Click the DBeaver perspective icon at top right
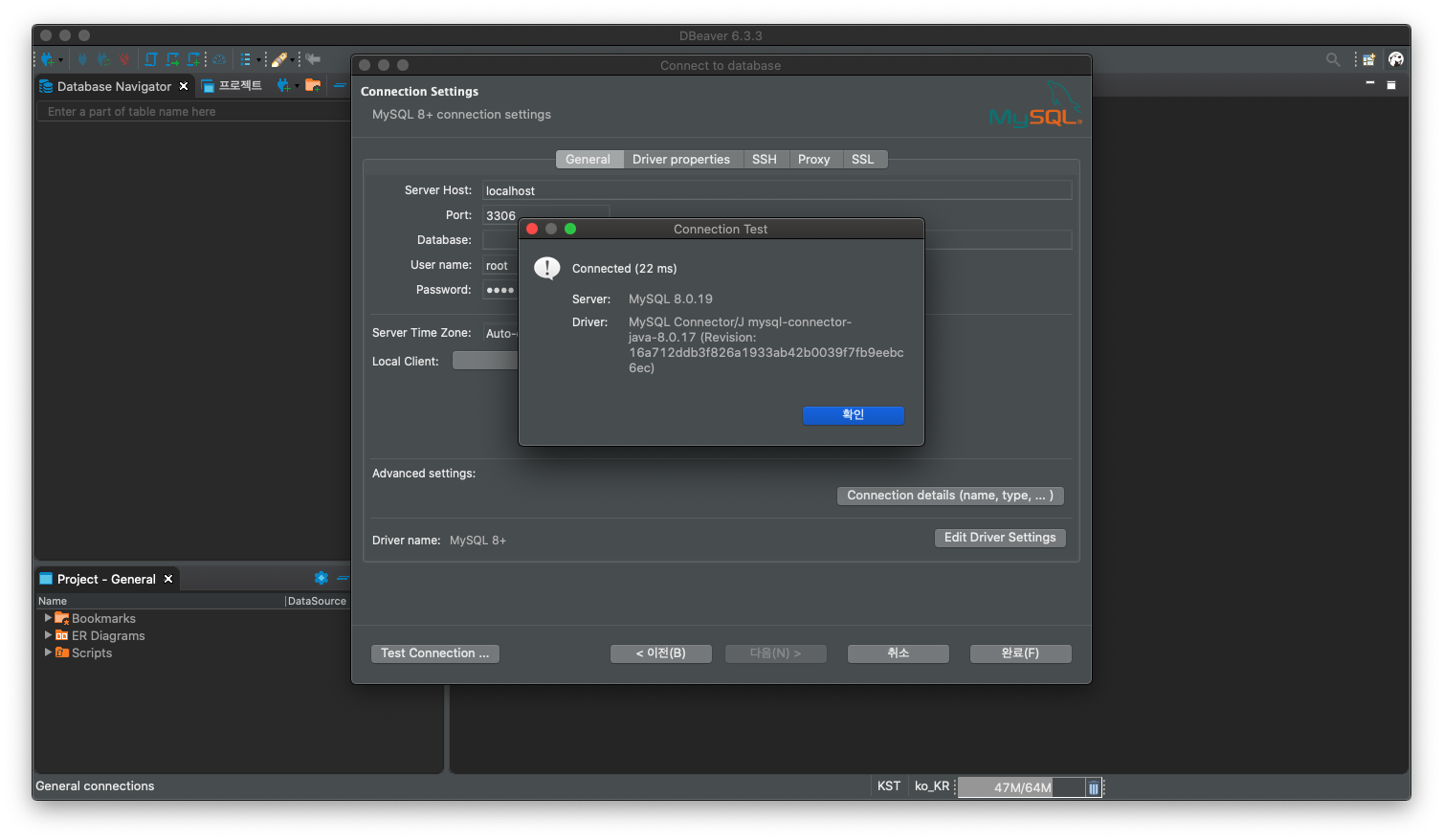Image resolution: width=1443 pixels, height=840 pixels. [x=1396, y=59]
